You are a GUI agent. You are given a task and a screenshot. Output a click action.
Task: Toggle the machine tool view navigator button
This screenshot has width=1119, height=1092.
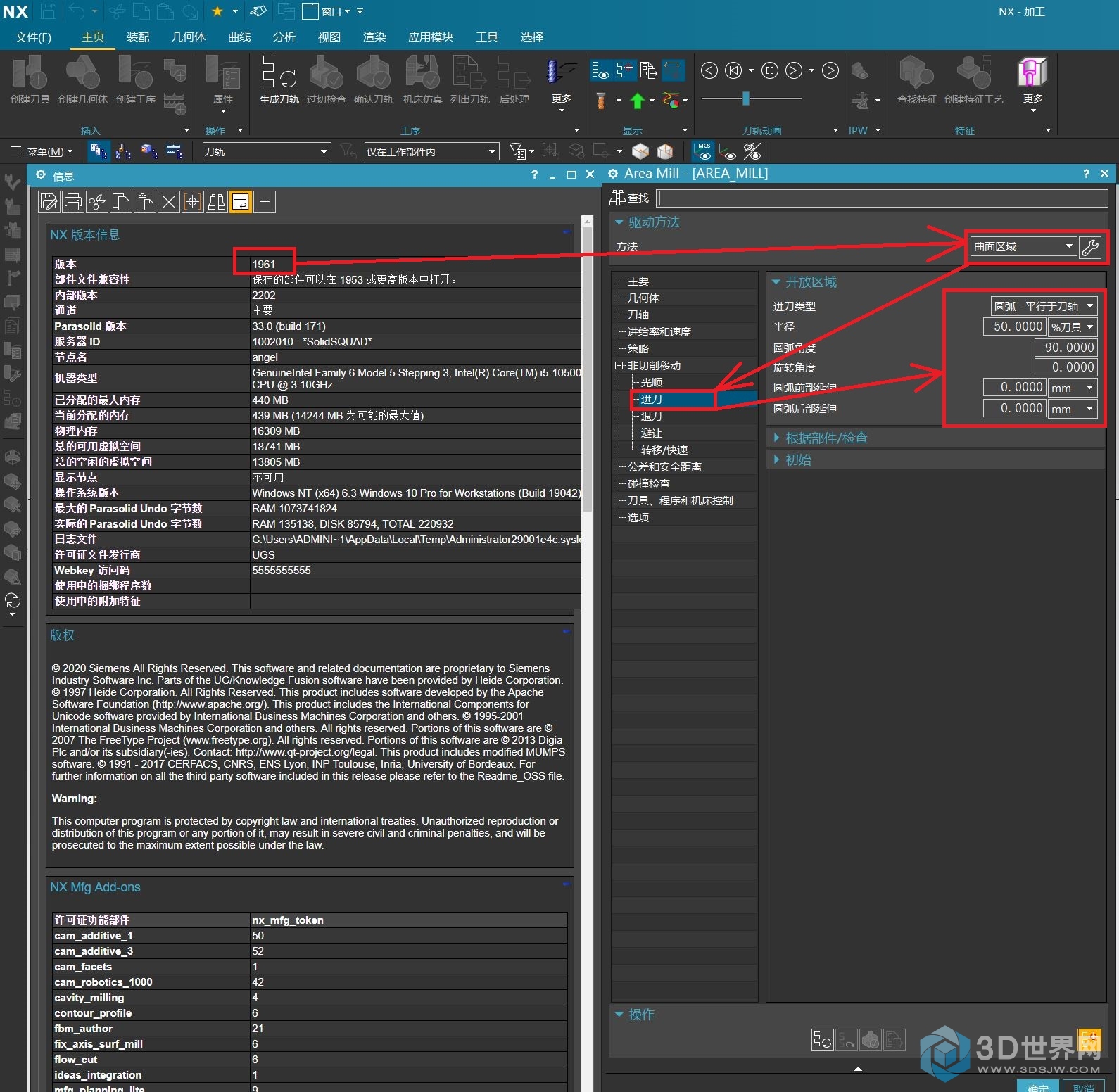pos(123,151)
